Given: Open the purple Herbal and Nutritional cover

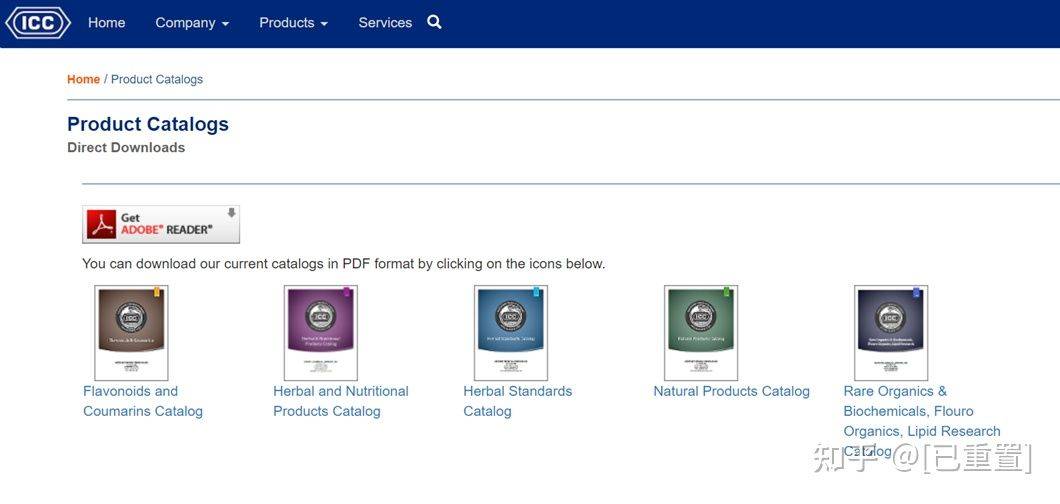Looking at the screenshot, I should click(321, 333).
